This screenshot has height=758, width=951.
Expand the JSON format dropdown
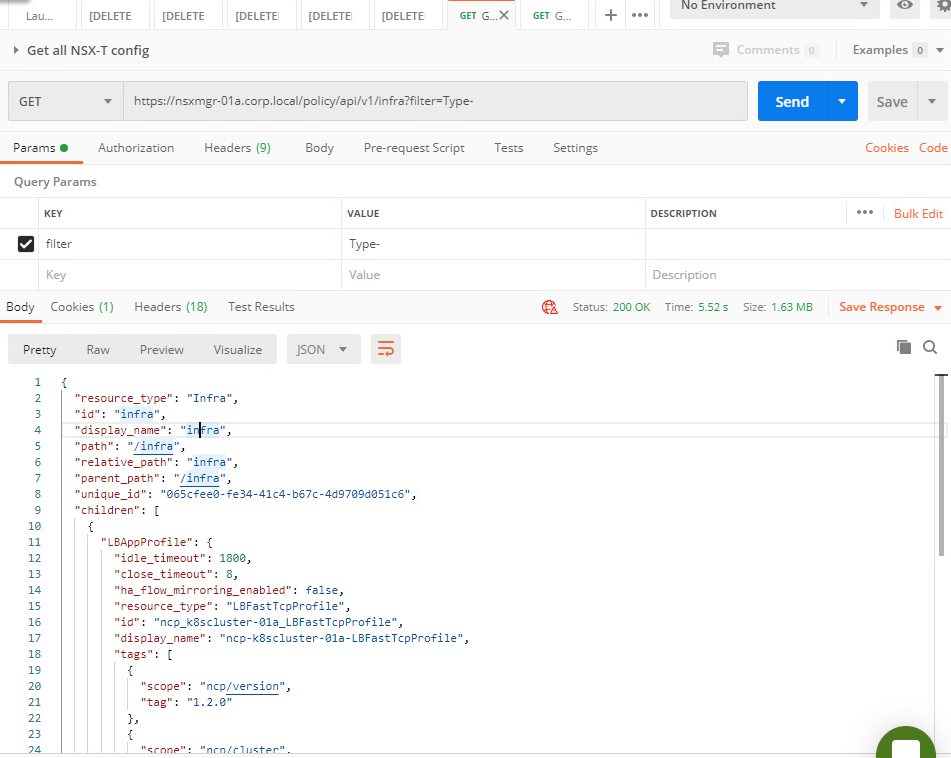click(x=323, y=349)
